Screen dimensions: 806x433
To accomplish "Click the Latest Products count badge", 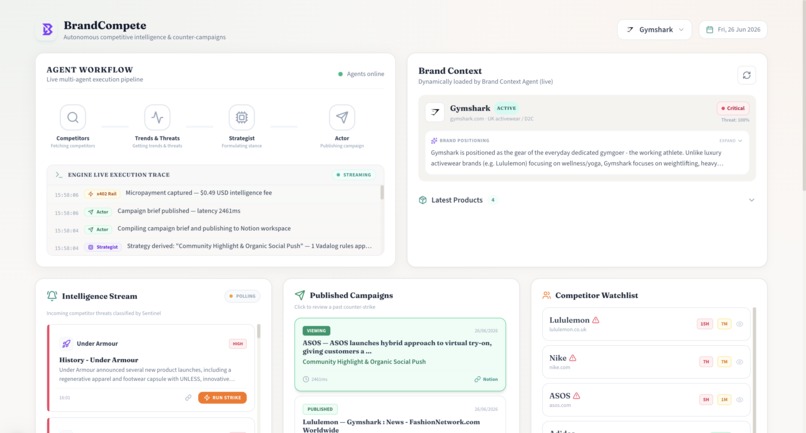I will tap(492, 200).
